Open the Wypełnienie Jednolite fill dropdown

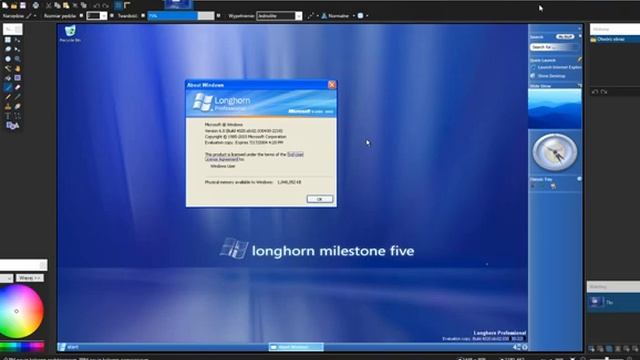pos(279,16)
